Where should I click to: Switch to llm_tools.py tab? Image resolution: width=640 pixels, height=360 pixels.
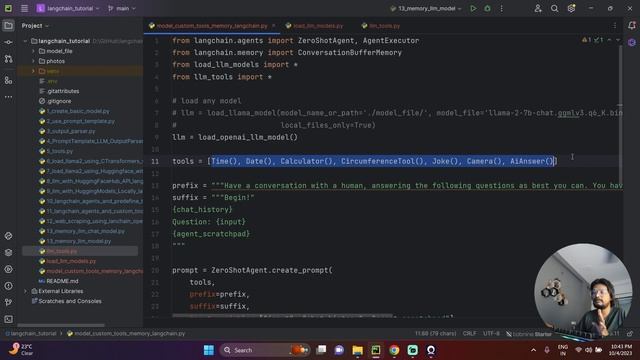[x=381, y=26]
